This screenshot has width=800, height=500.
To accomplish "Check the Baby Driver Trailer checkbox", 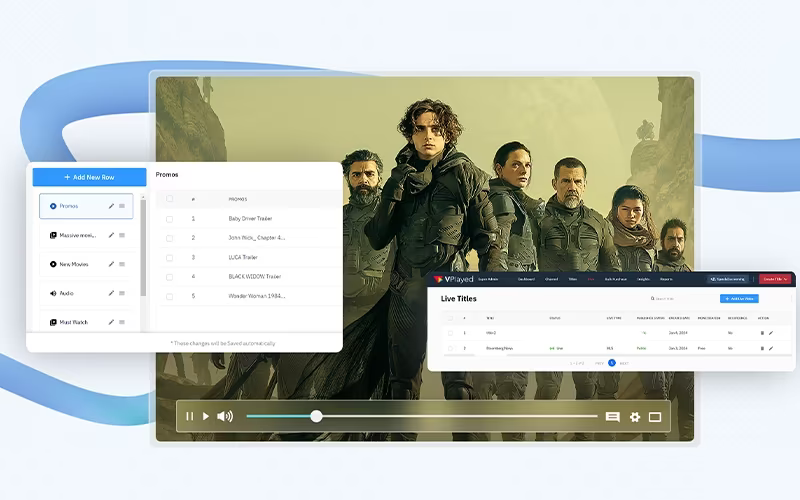I will coord(169,219).
